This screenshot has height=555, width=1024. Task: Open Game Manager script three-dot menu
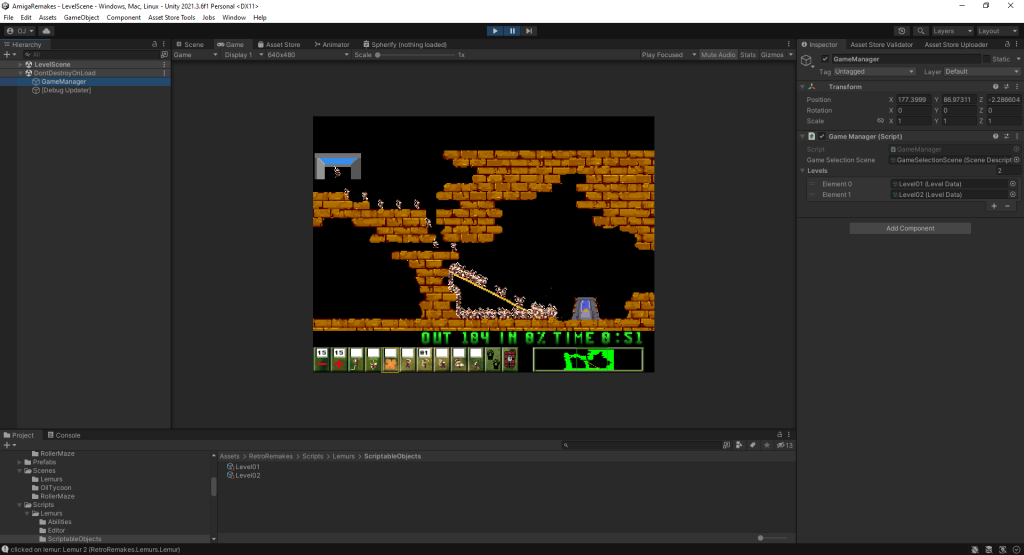tap(1017, 136)
